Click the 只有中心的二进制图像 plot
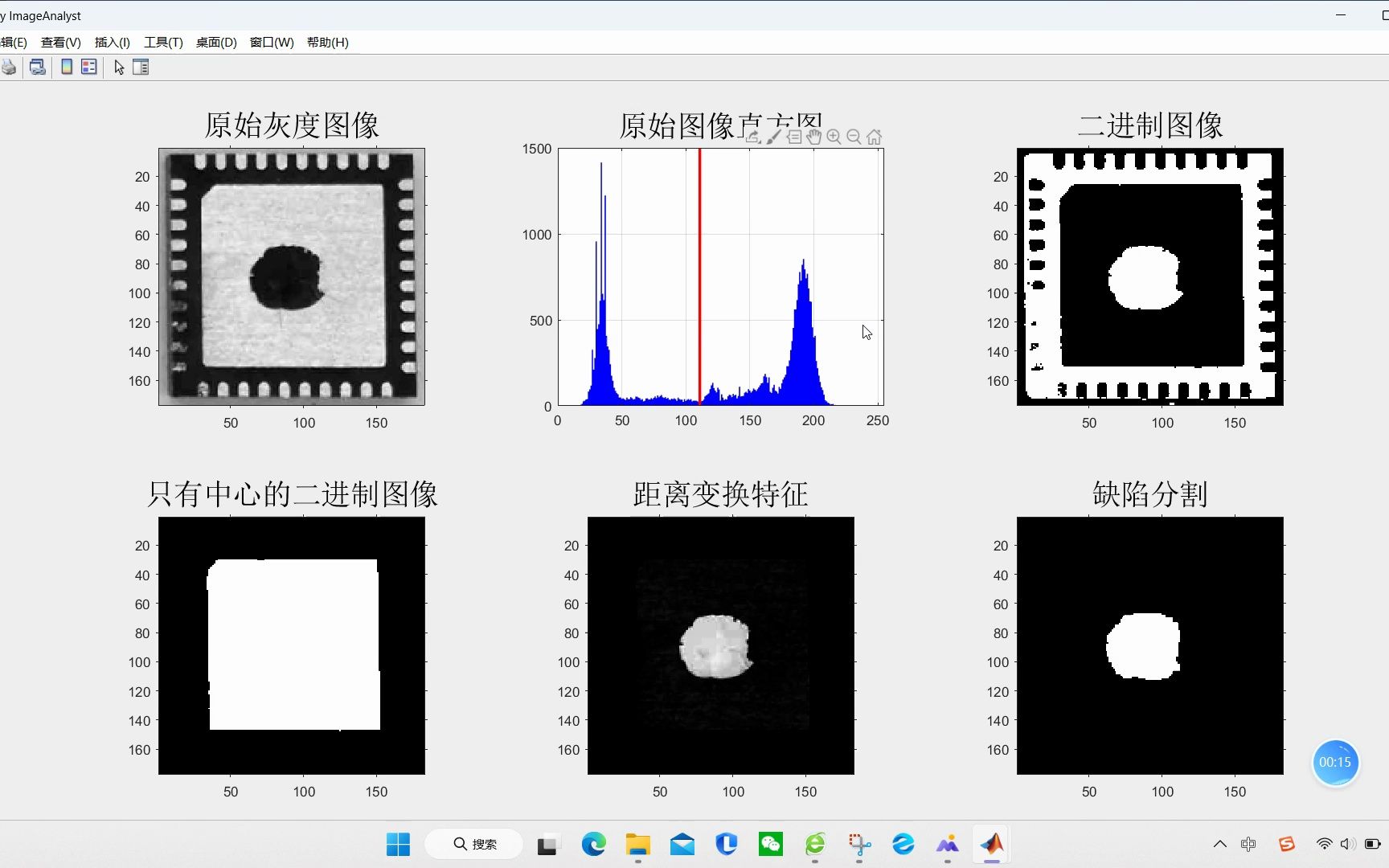1389x868 pixels. pos(292,645)
